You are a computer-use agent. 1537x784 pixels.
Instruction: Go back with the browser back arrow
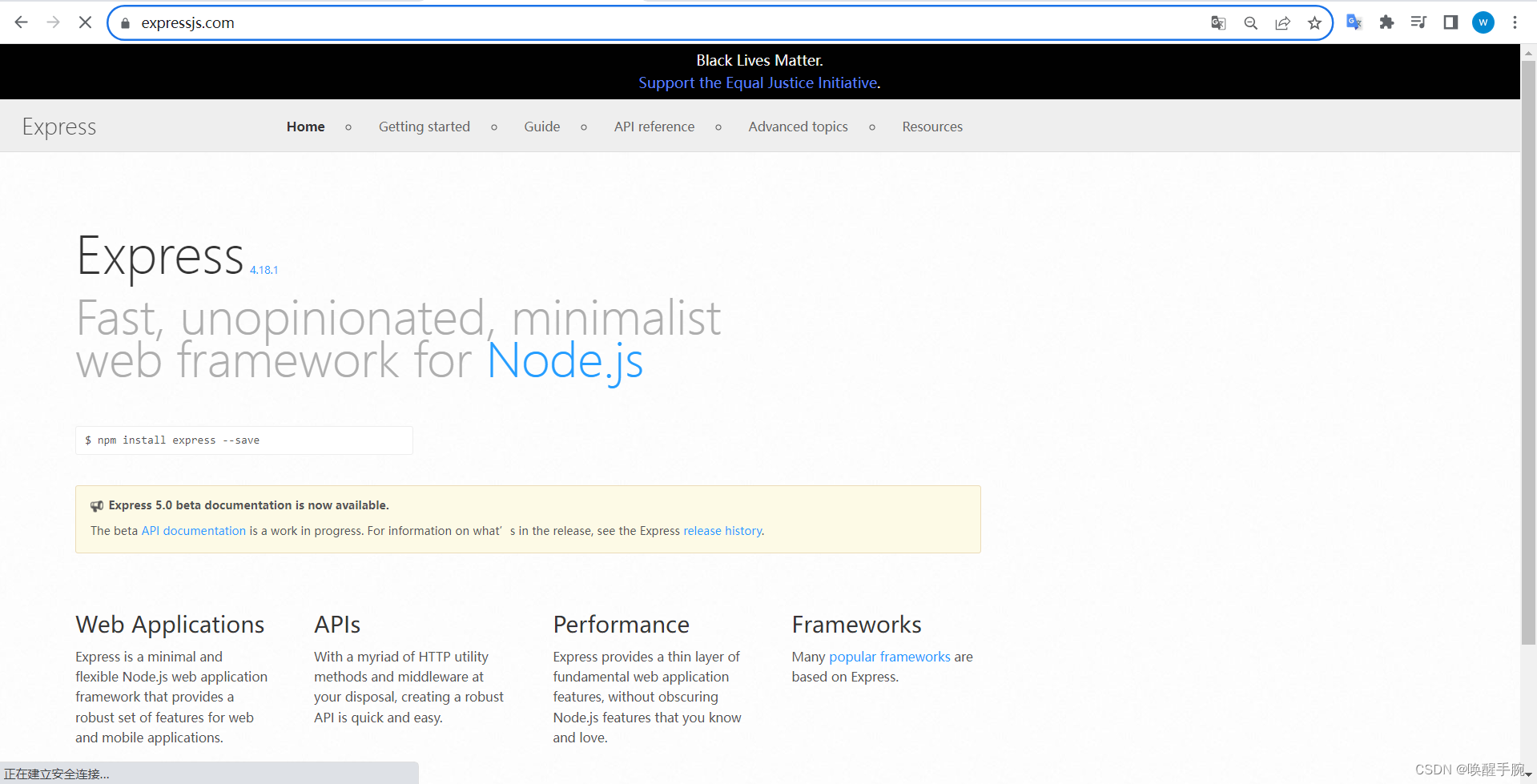22,22
